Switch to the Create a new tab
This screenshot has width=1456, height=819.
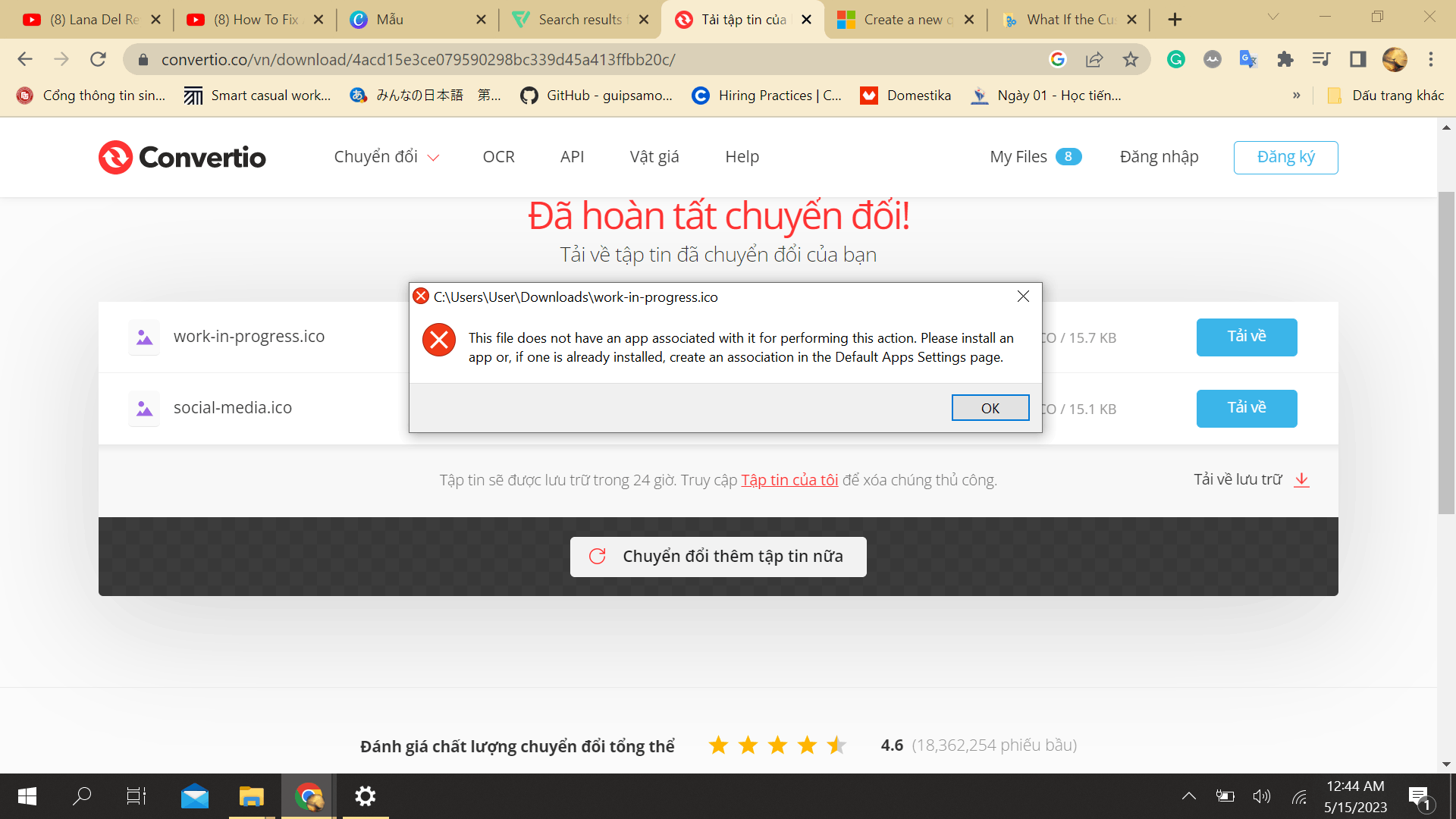pos(906,20)
